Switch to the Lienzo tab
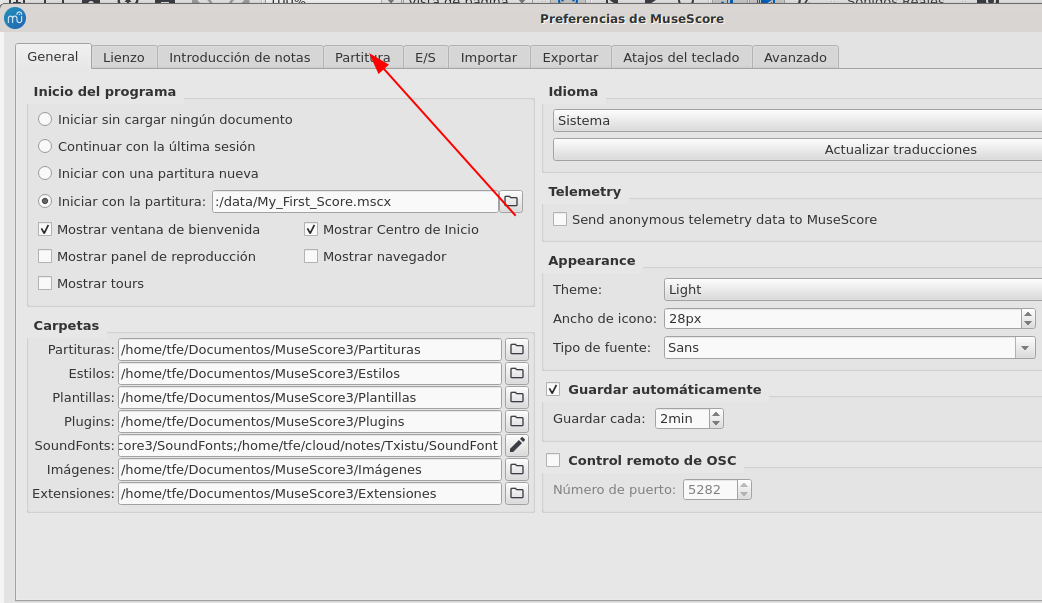1042x603 pixels. 124,57
